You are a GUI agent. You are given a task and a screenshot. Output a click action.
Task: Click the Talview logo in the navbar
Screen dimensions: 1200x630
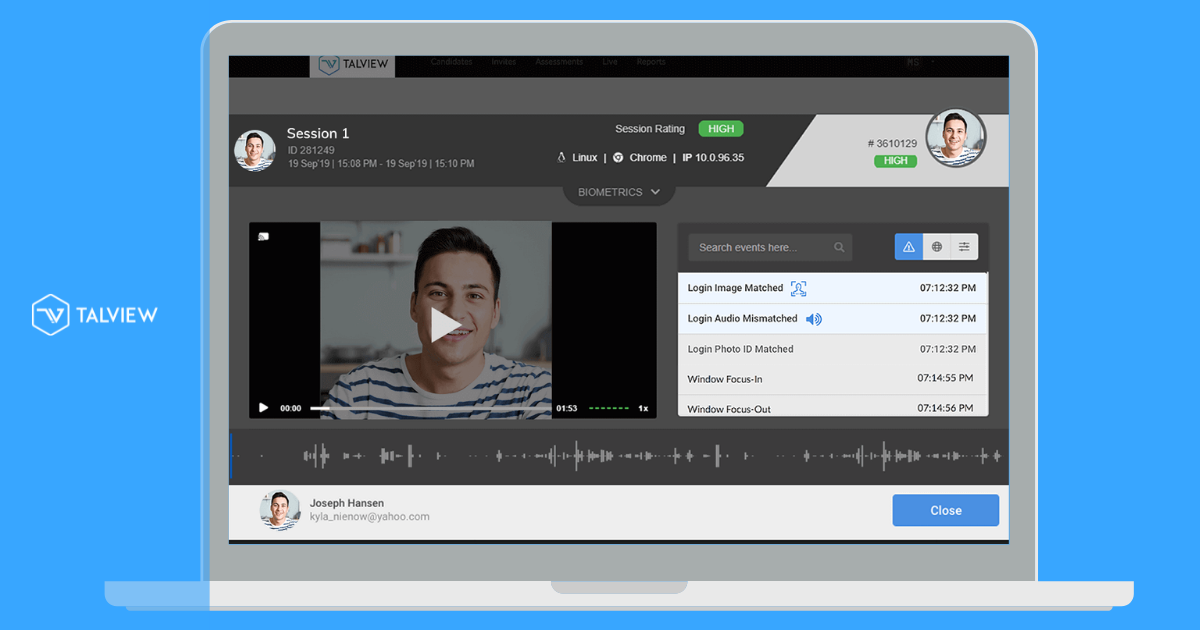pyautogui.click(x=352, y=63)
